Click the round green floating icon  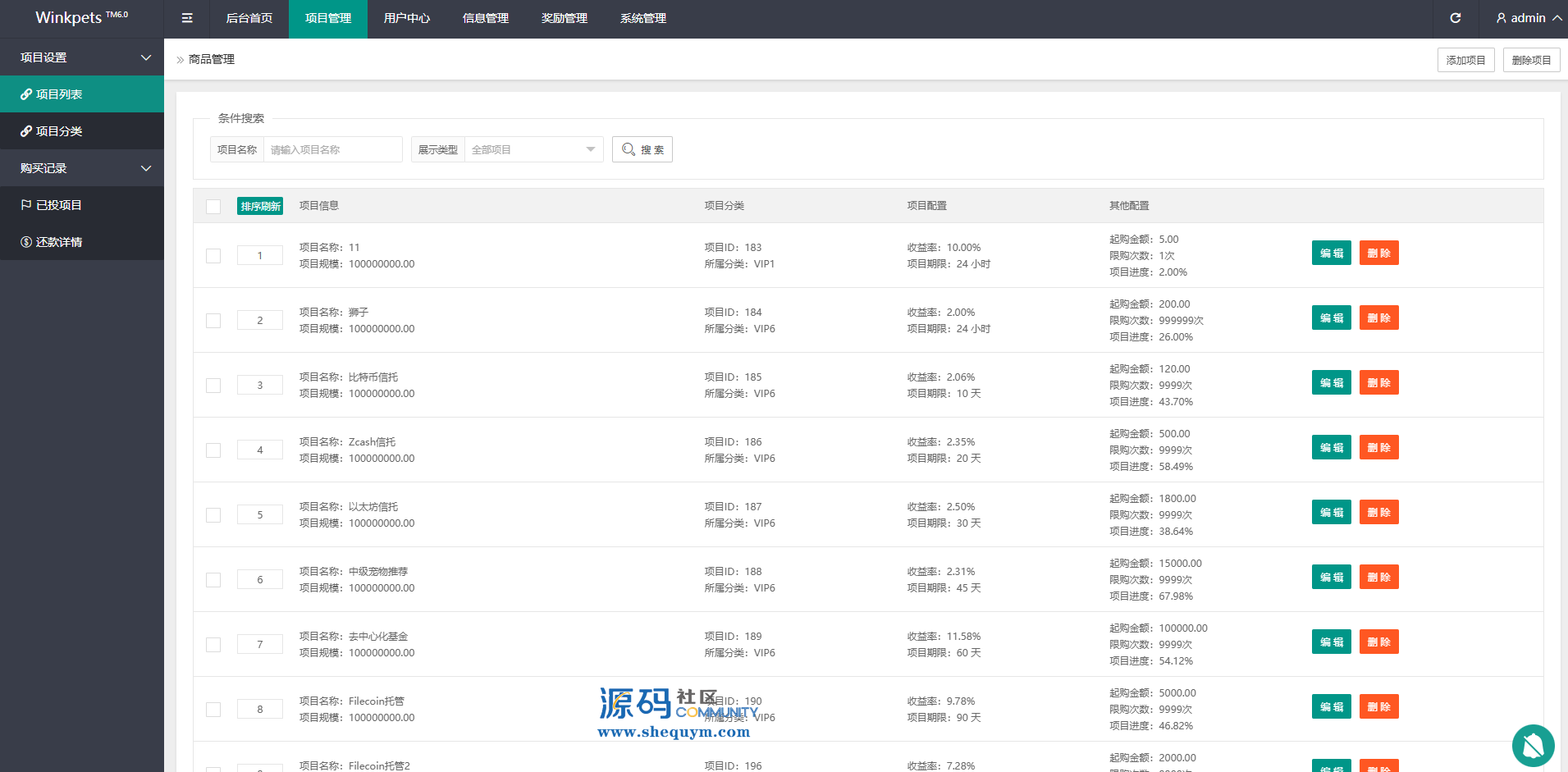[x=1533, y=746]
